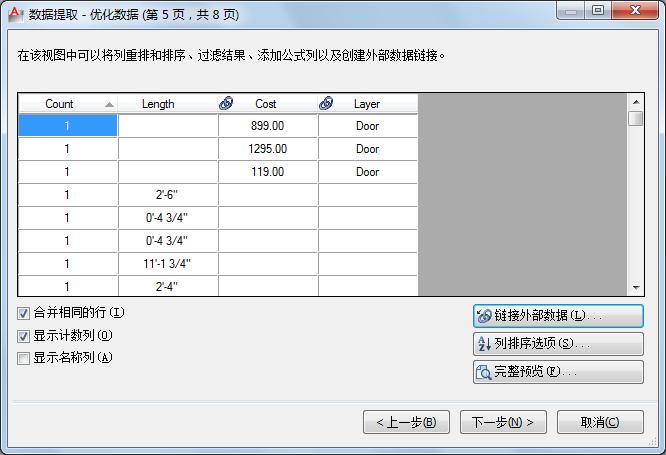Maximize the data extraction dialog window
This screenshot has width=666, height=455.
(x=598, y=10)
